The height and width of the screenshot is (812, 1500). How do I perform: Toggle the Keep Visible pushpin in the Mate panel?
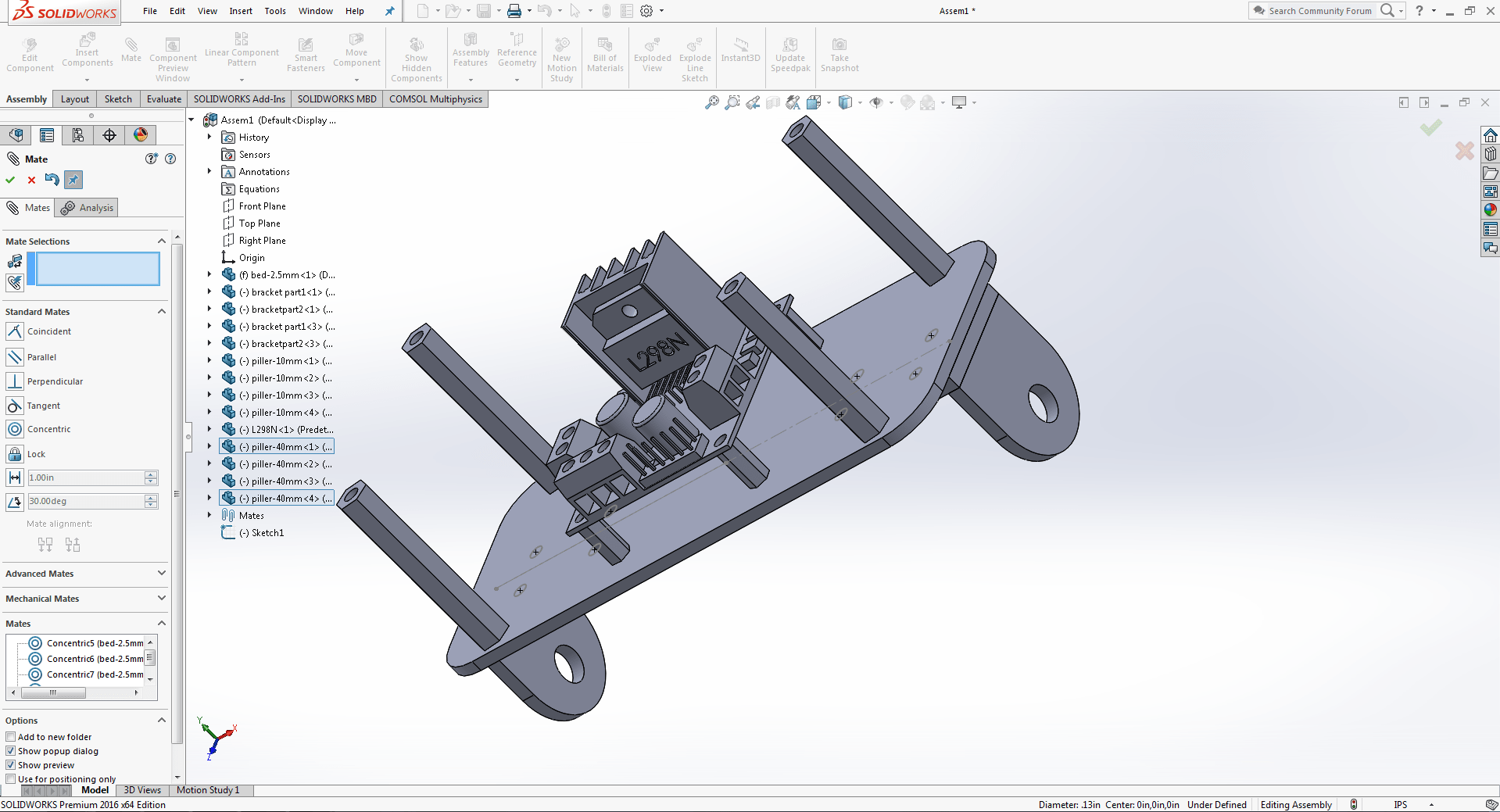click(x=73, y=180)
